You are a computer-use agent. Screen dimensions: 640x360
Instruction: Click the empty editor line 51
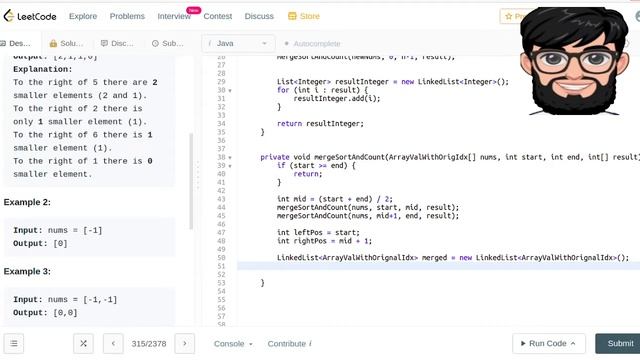click(x=438, y=266)
